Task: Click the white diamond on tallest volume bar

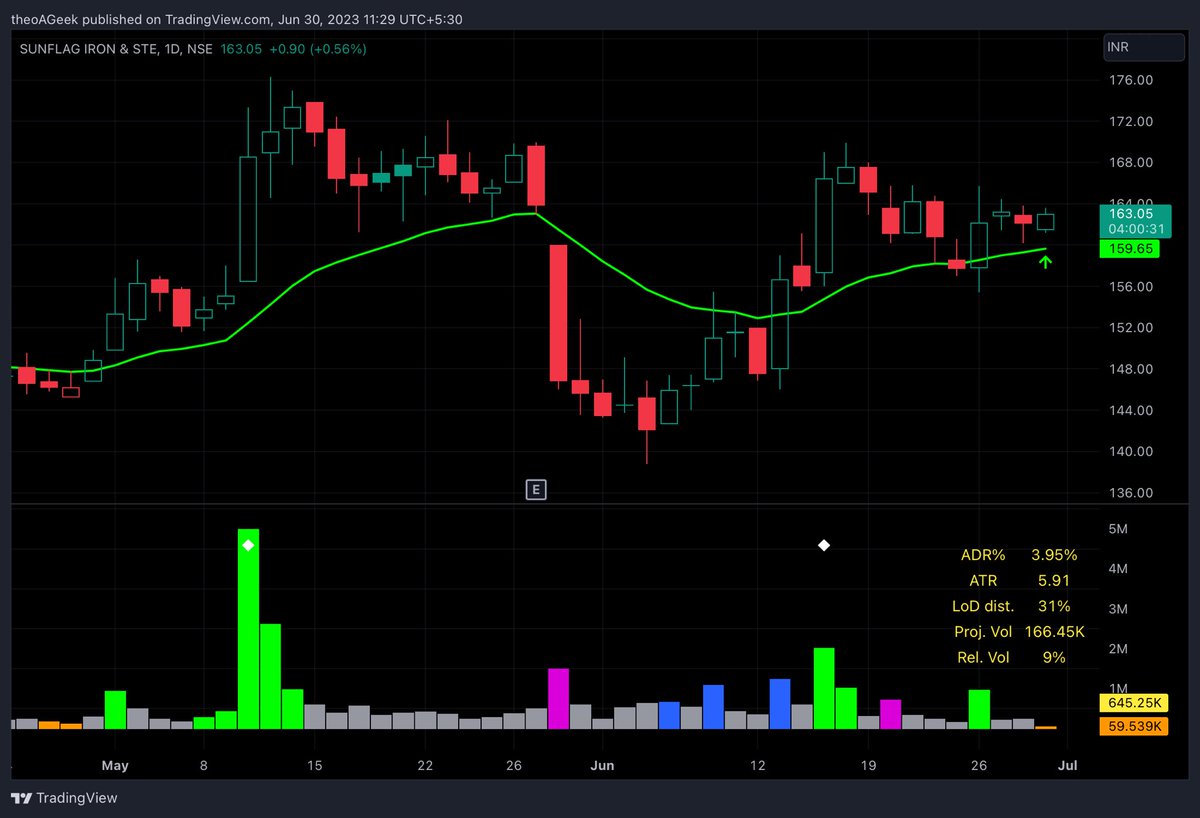Action: (248, 545)
